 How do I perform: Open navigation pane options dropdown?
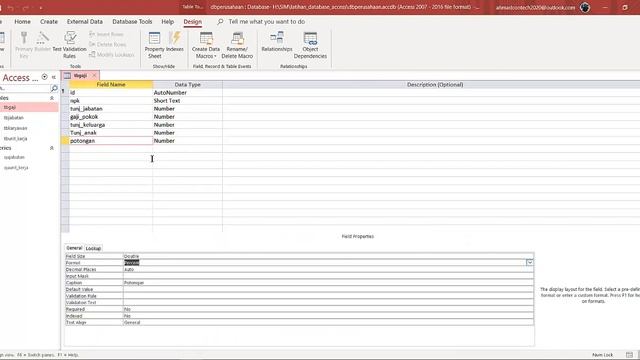point(44,77)
